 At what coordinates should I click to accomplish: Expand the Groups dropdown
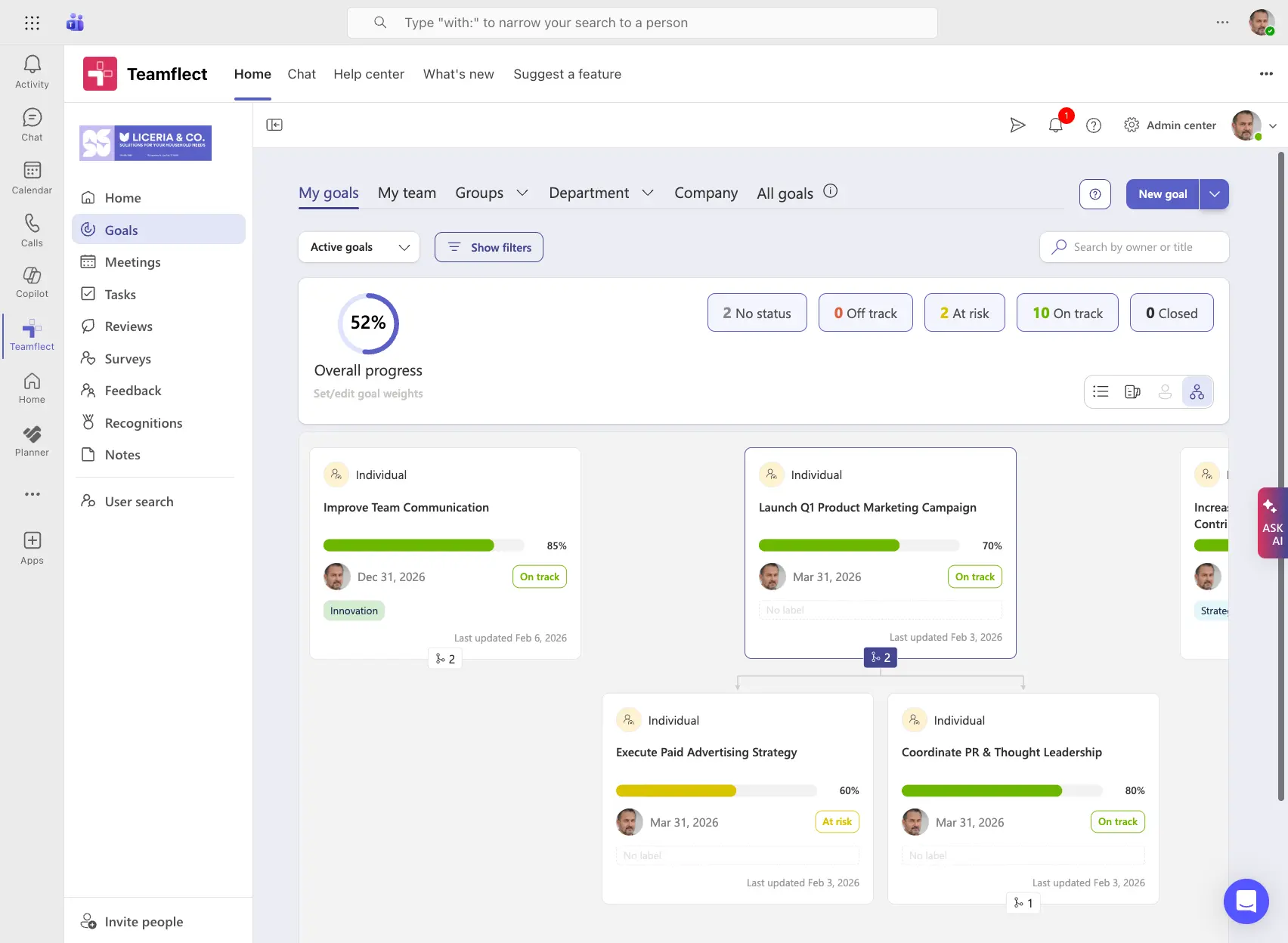491,193
